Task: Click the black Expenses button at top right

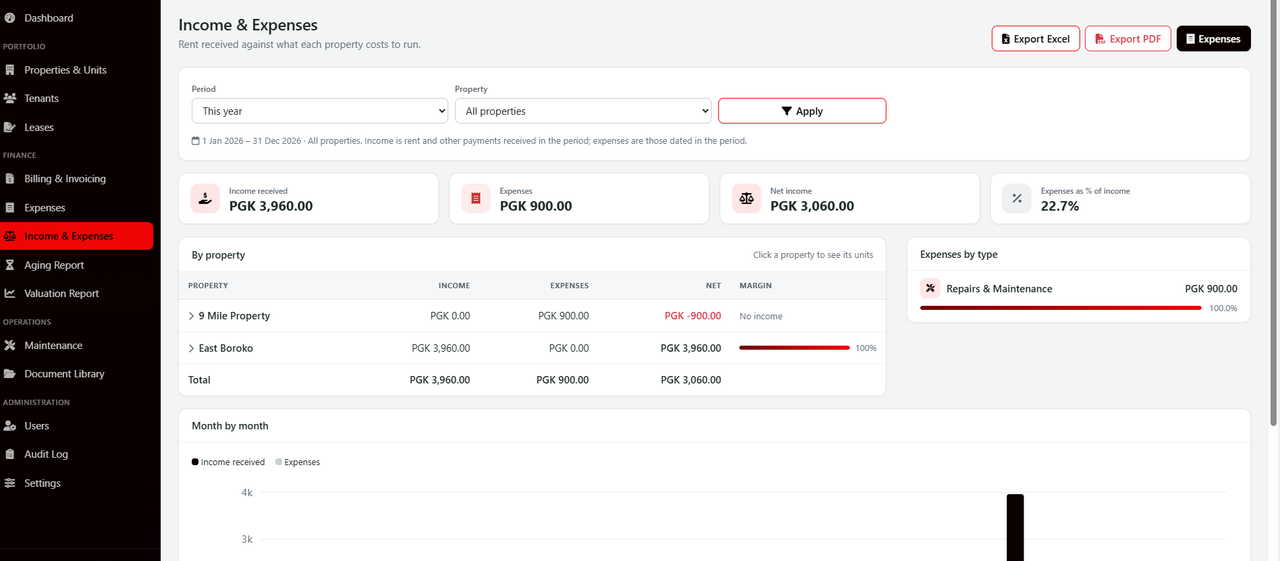Action: pyautogui.click(x=1213, y=39)
